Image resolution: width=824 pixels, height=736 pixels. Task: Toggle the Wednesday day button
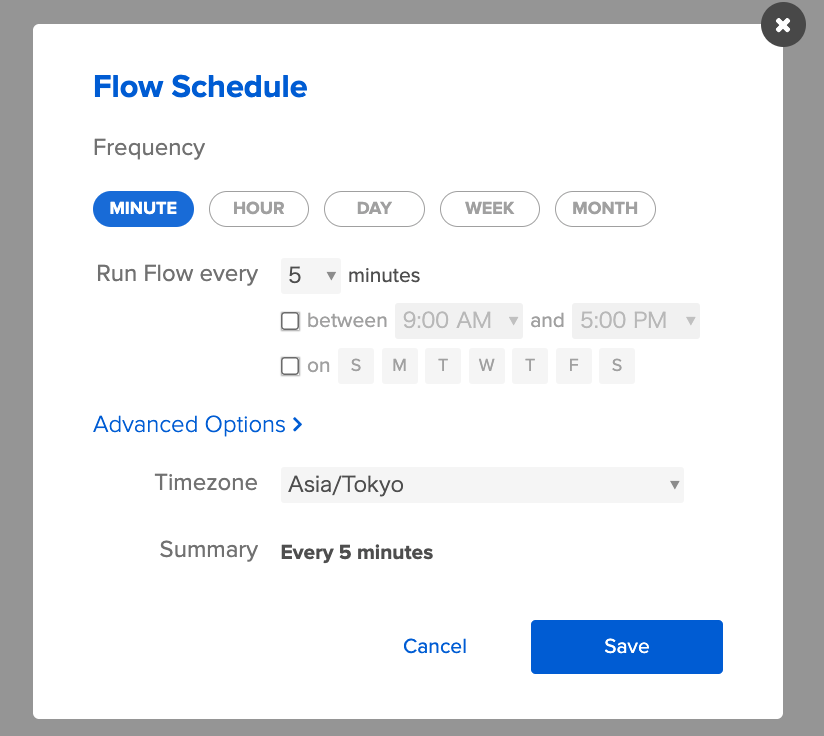pyautogui.click(x=486, y=366)
